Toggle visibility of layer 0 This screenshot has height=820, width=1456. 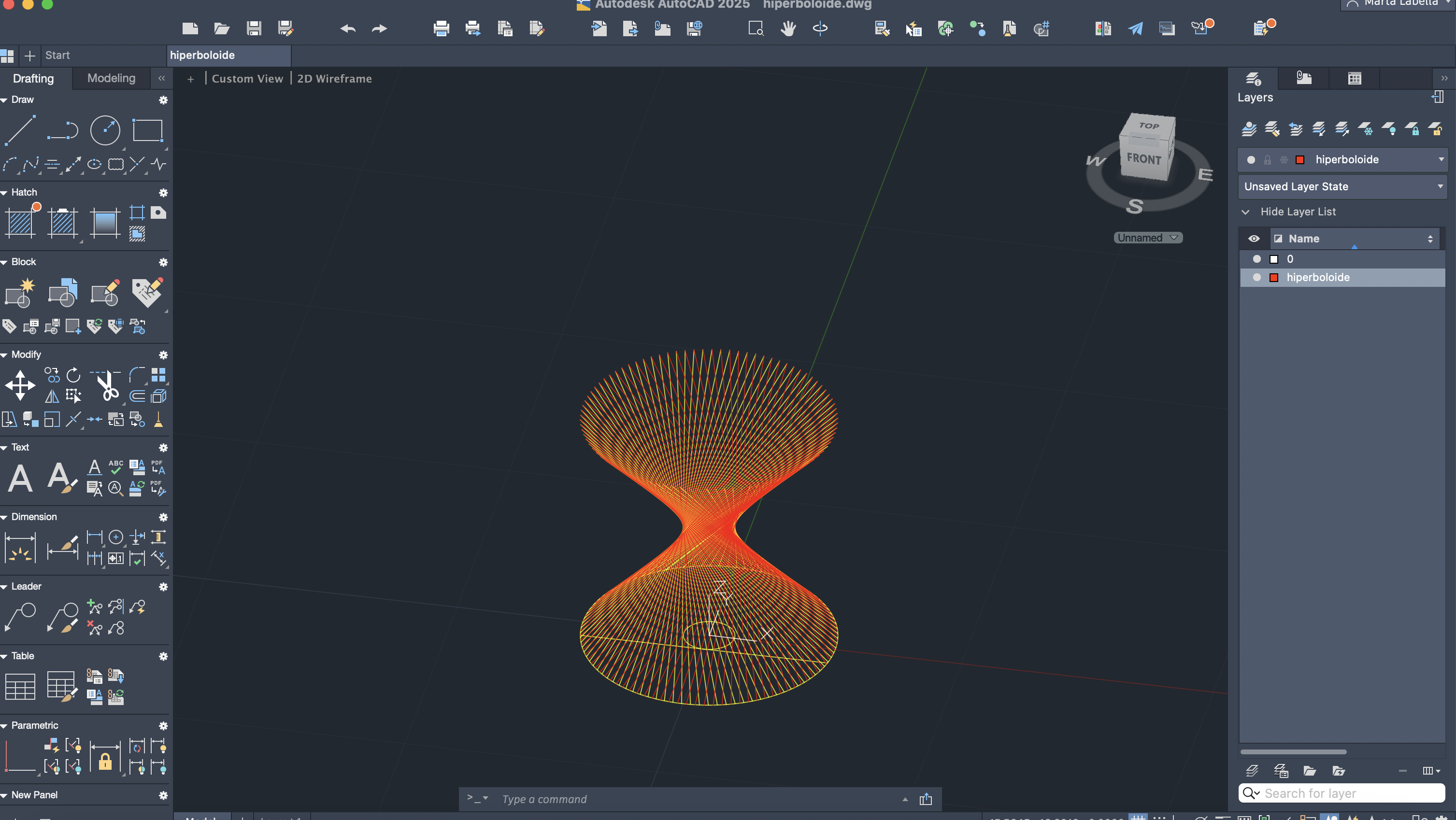[1256, 259]
